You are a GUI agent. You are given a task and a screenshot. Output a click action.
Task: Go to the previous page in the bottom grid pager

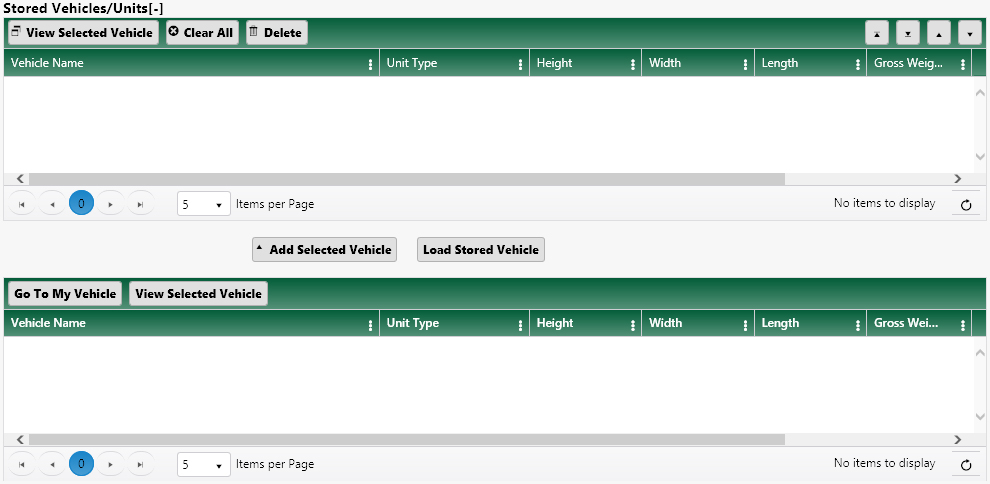point(51,464)
